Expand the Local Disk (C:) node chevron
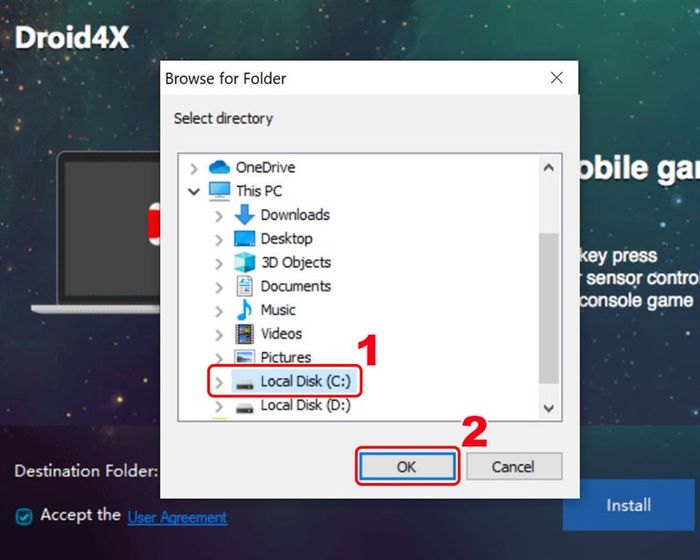Viewport: 700px width, 560px height. [x=219, y=382]
